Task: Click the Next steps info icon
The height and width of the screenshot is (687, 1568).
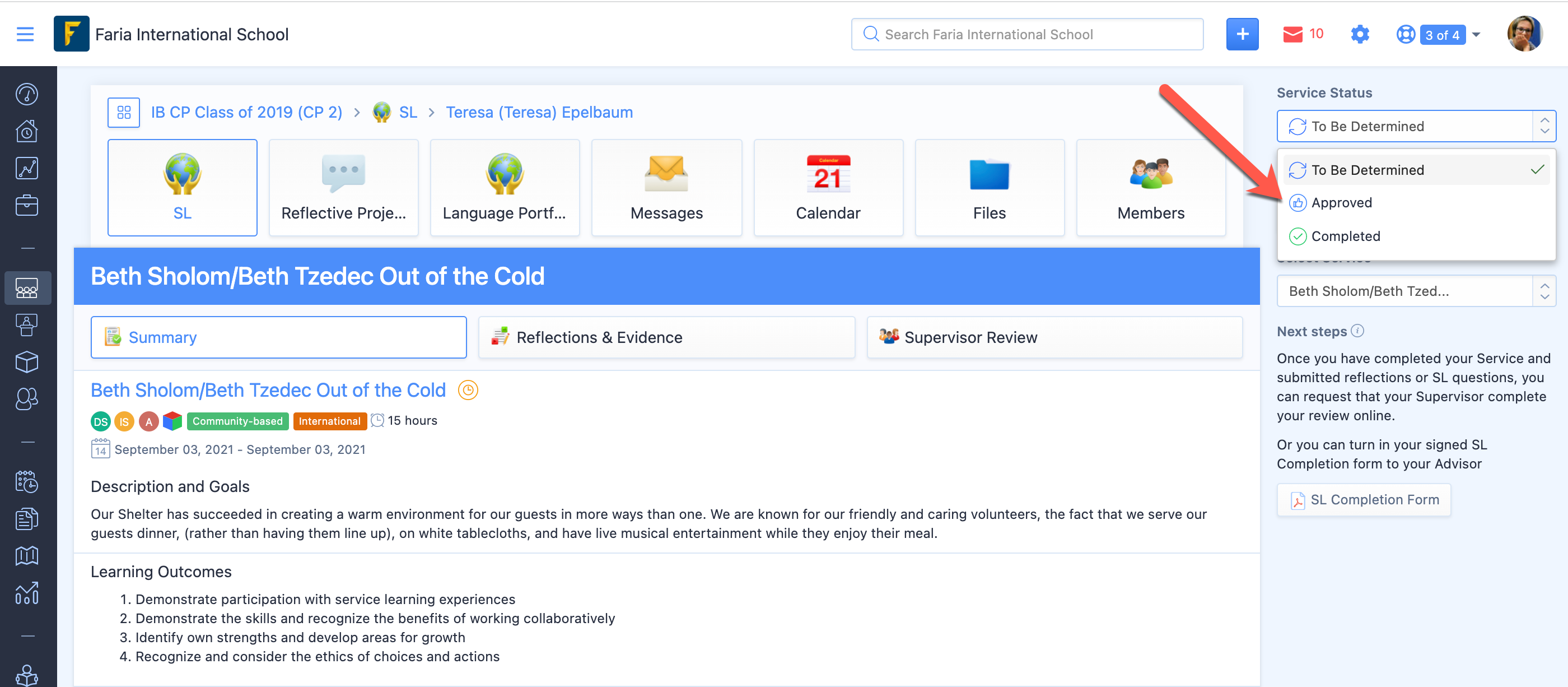Action: [x=1357, y=331]
